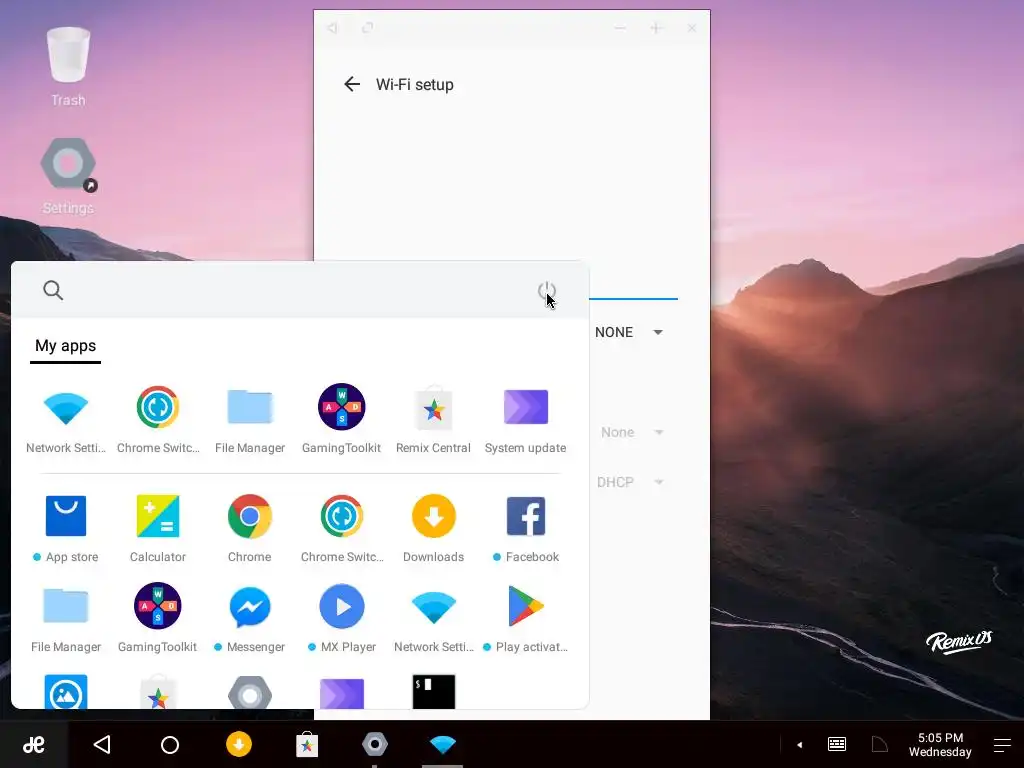Expand the system tray arrow
This screenshot has width=1024, height=768.
pos(799,744)
